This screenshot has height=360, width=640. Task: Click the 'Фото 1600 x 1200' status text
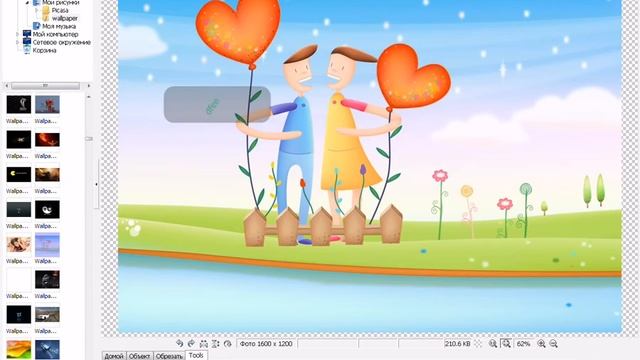pyautogui.click(x=266, y=344)
